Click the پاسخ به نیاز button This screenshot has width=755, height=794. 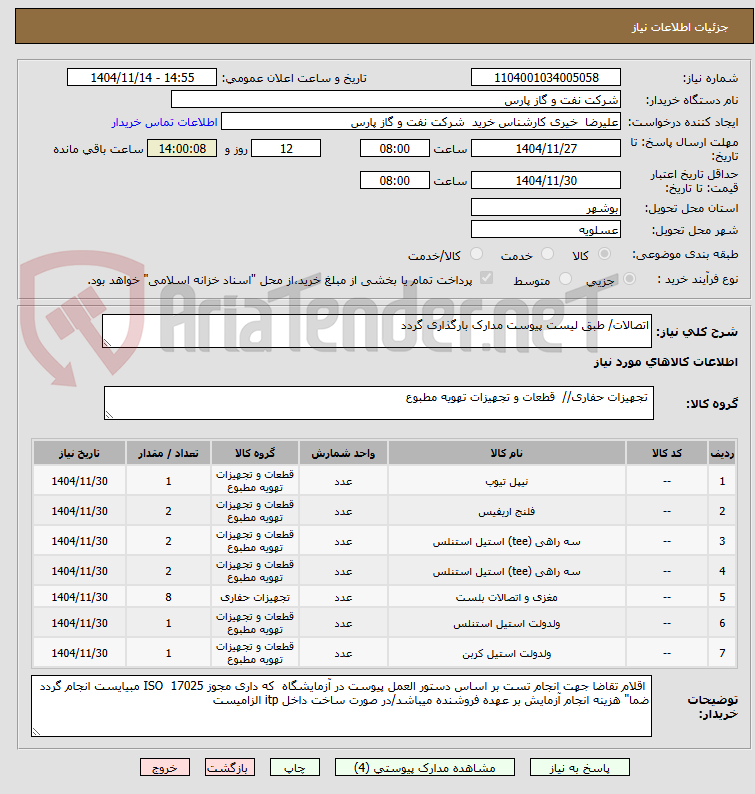[x=580, y=767]
